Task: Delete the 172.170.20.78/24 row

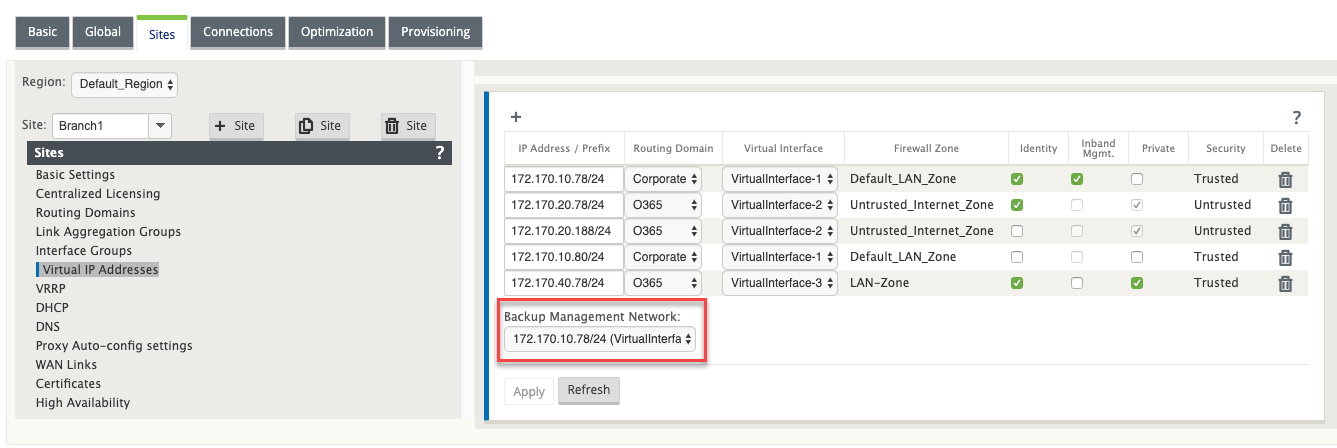Action: [x=1286, y=206]
